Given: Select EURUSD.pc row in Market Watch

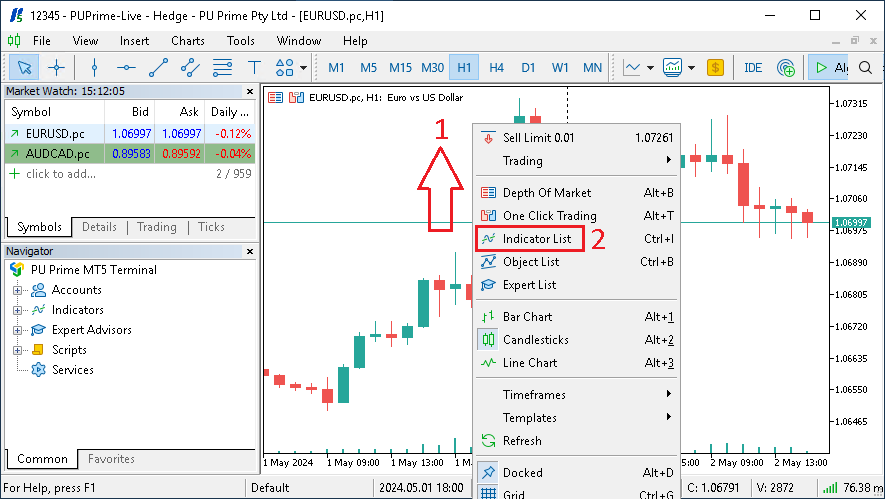Looking at the screenshot, I should coord(130,134).
